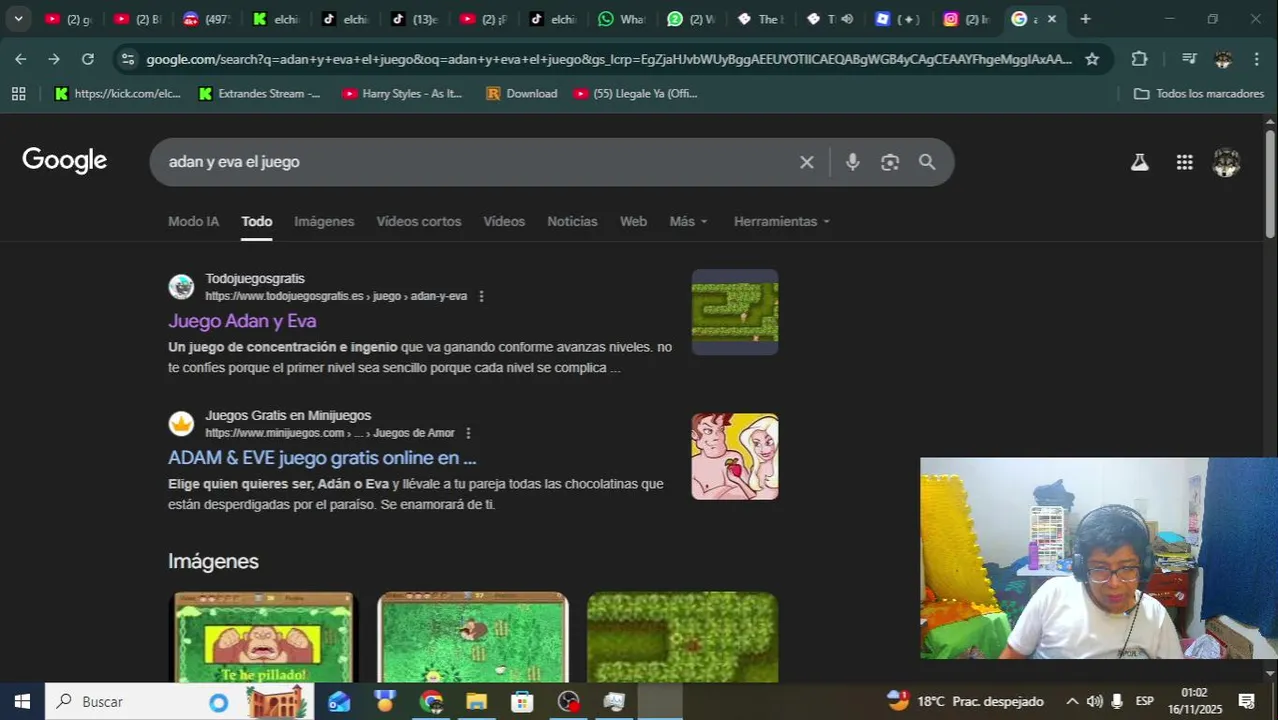The height and width of the screenshot is (720, 1278).
Task: Open Todos los marcadores folder
Action: tap(1199, 93)
